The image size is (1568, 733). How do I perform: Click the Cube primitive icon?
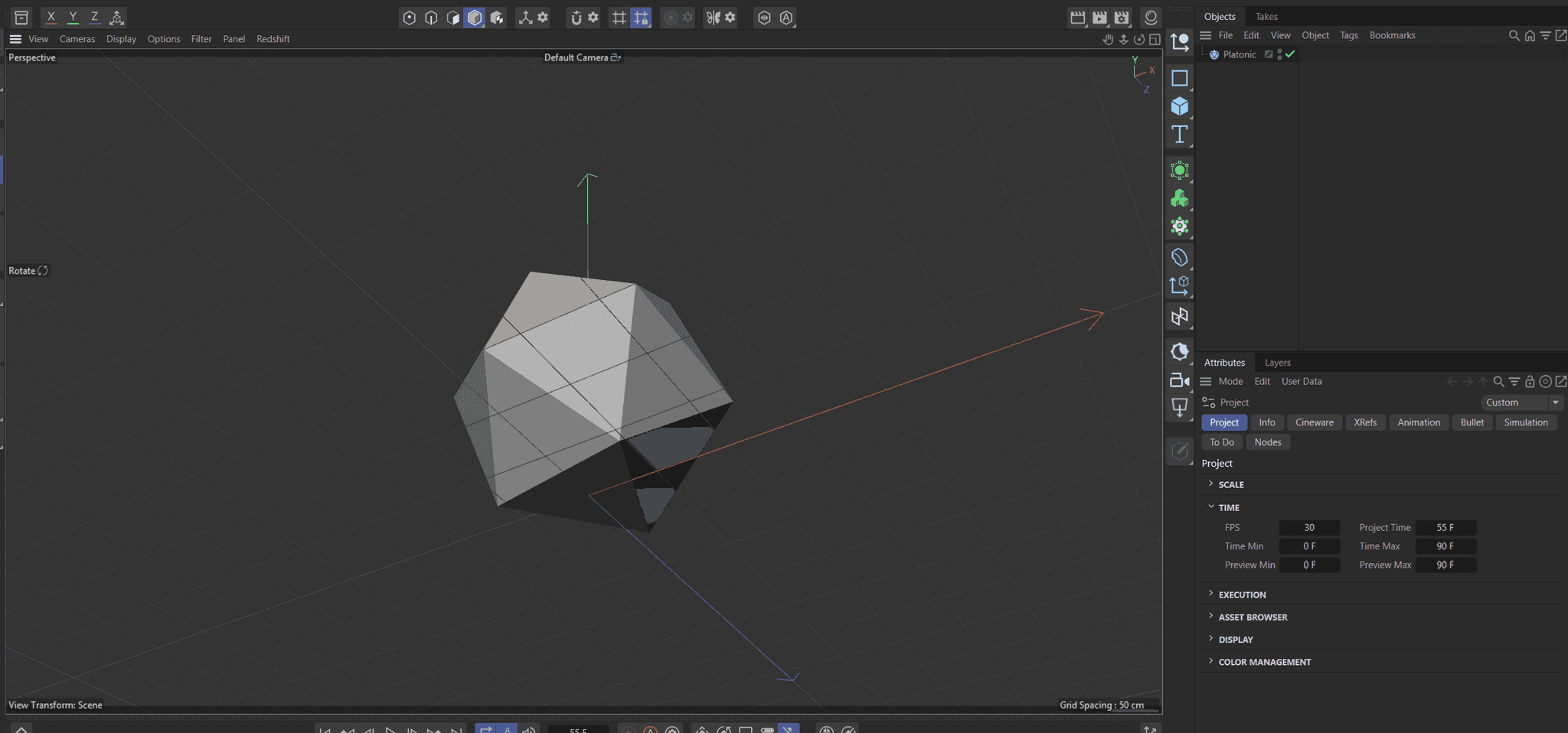coord(1179,106)
